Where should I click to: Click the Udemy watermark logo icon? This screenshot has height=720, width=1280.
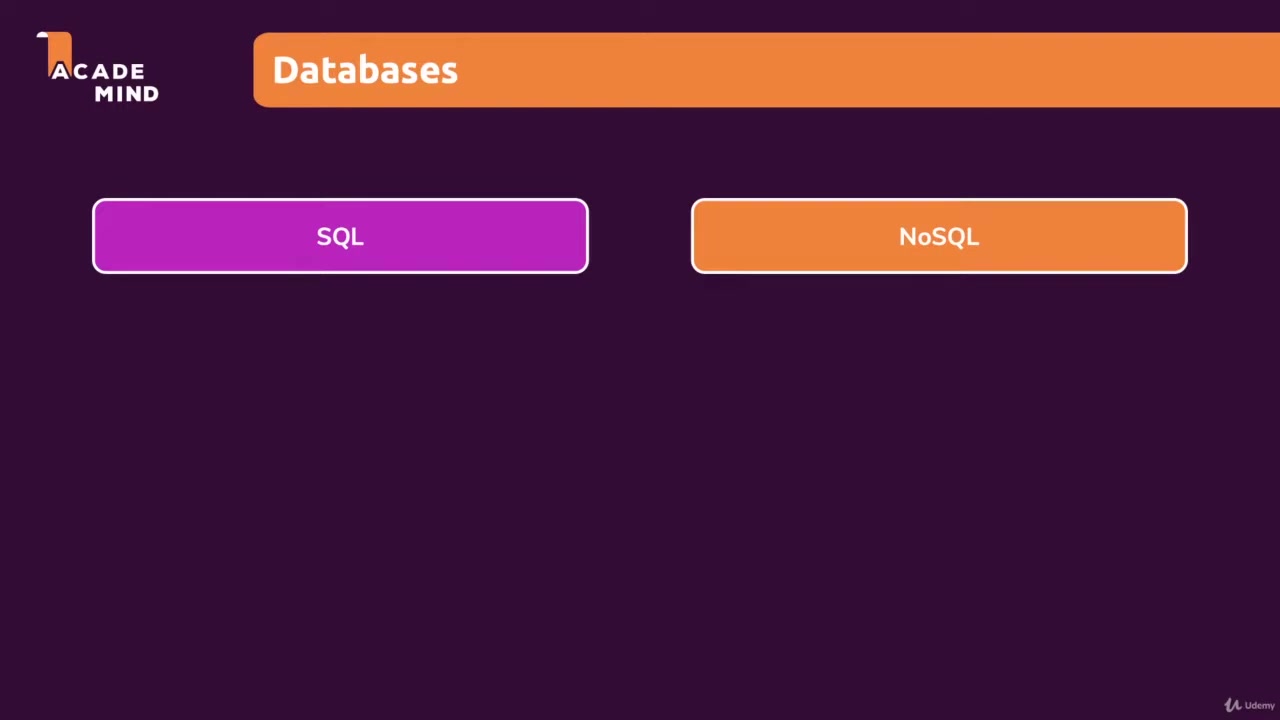coord(1233,705)
